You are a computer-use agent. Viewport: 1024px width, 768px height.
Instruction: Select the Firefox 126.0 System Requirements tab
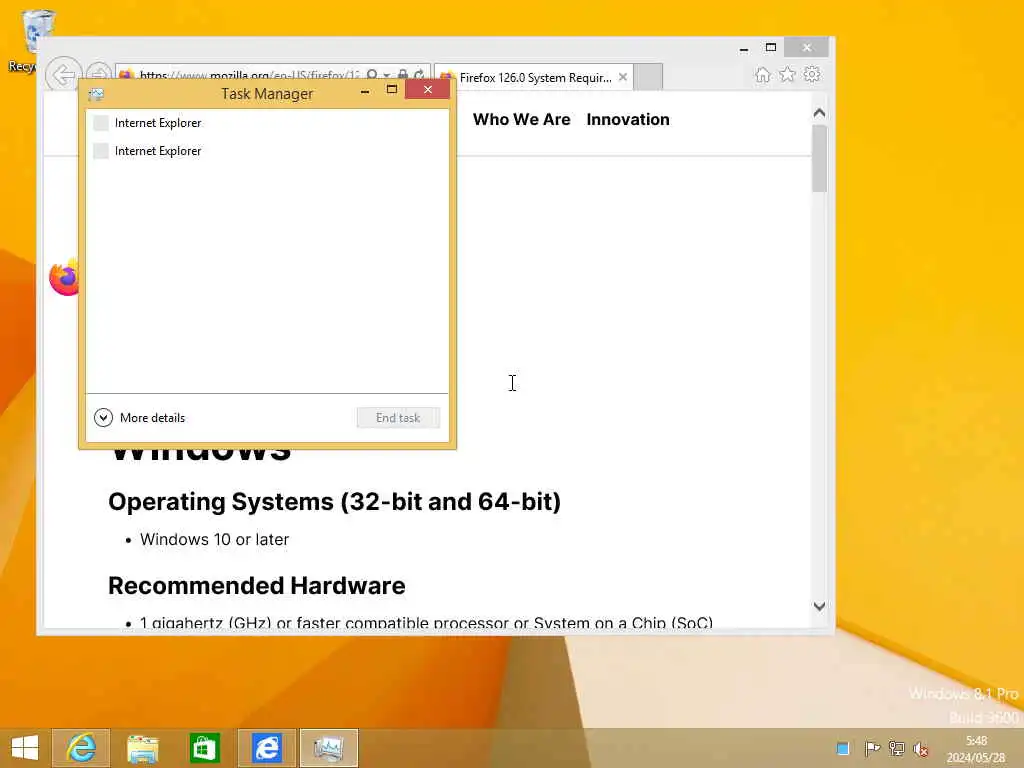(536, 78)
